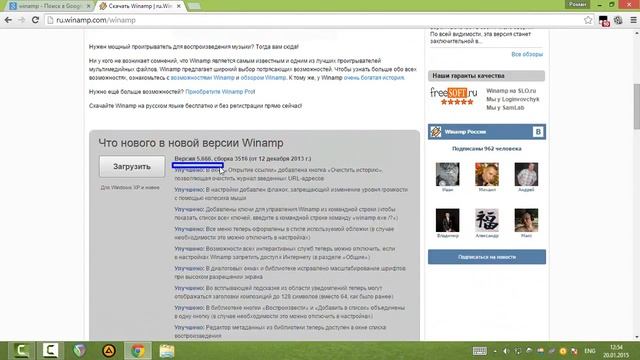Open the Мы у Loginvovchyk link

[513, 99]
